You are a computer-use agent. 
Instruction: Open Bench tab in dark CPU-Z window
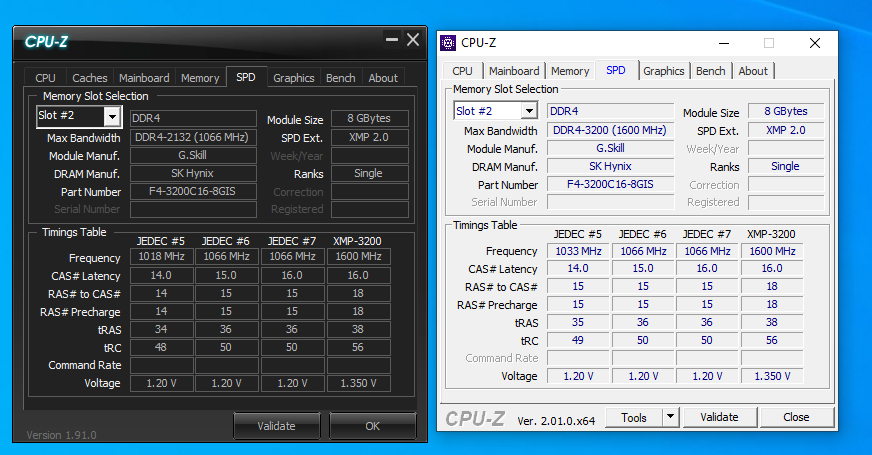tap(340, 78)
